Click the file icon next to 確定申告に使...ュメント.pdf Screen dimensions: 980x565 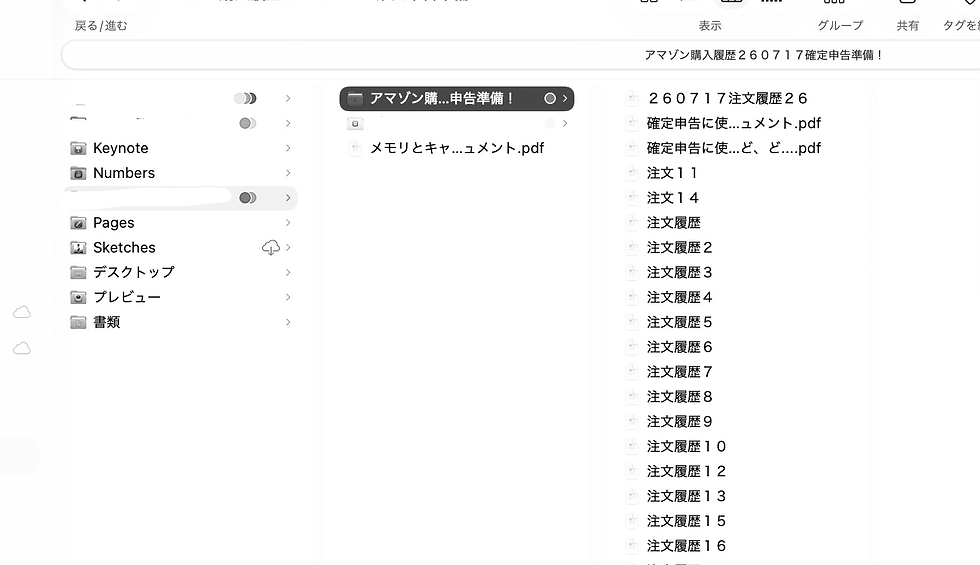pos(632,123)
